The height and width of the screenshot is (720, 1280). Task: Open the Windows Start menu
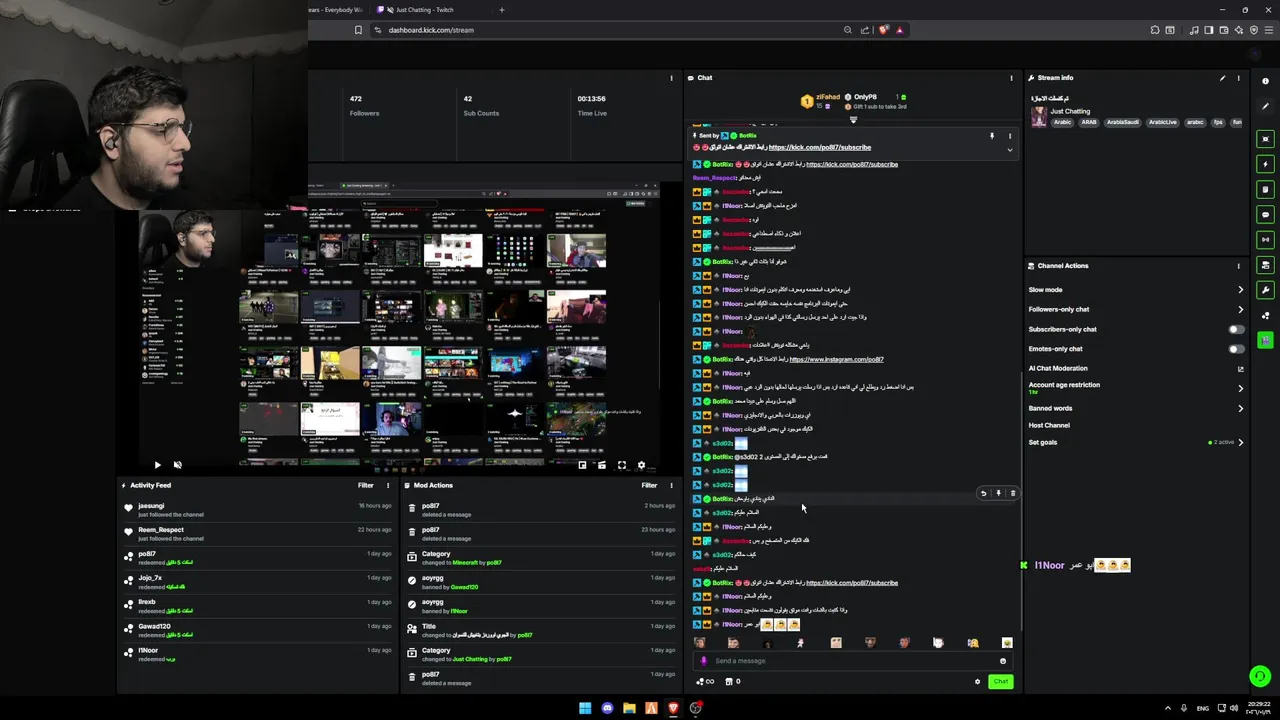(x=585, y=708)
